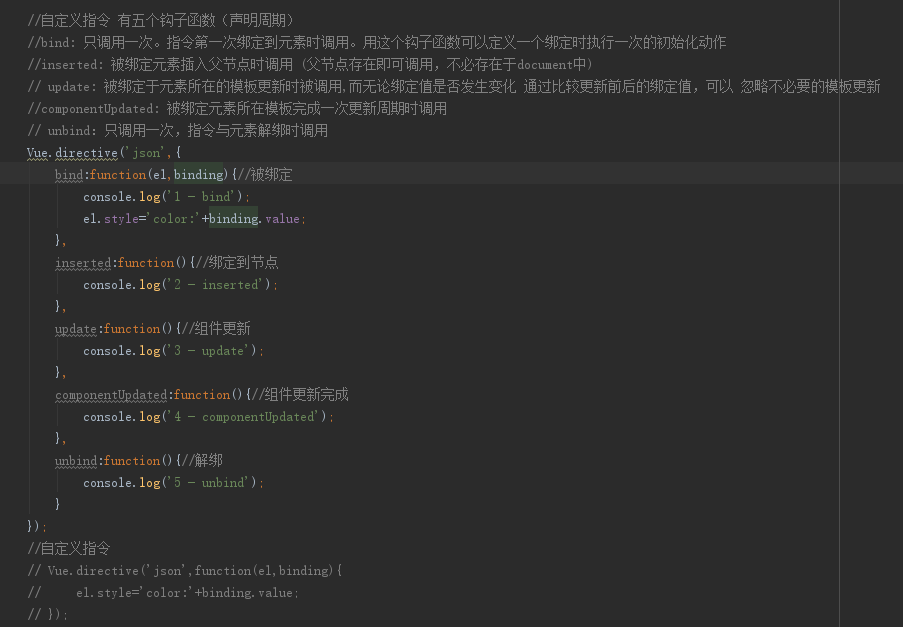Screen dimensions: 903x627
Task: Click the //inserted: comment line
Action: pyautogui.click(x=310, y=64)
